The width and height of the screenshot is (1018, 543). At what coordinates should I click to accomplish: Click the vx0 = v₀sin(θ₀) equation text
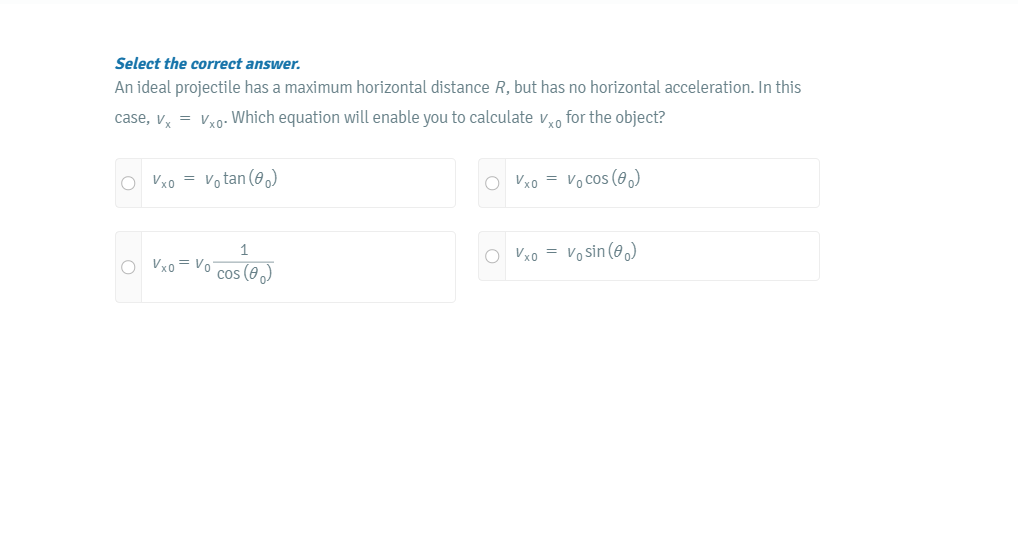pyautogui.click(x=578, y=253)
